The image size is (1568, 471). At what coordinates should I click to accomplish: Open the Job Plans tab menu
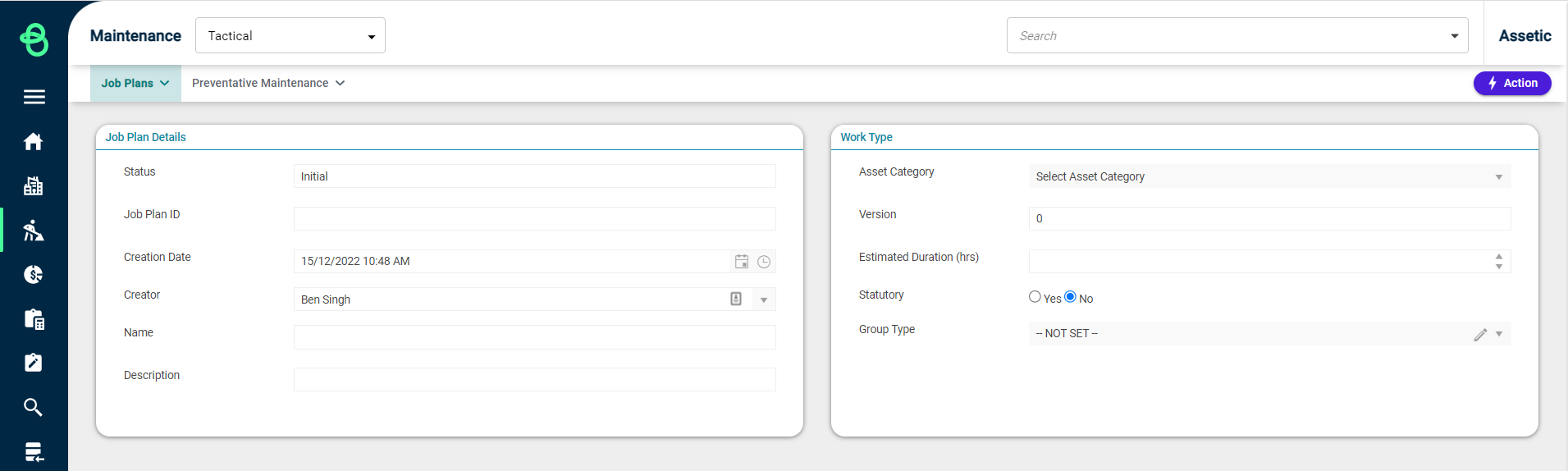(x=135, y=83)
